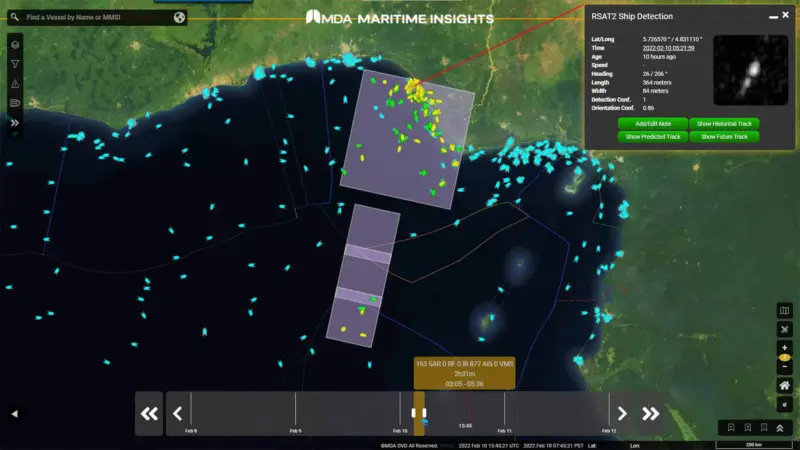Reset map with the home icon

(x=784, y=385)
